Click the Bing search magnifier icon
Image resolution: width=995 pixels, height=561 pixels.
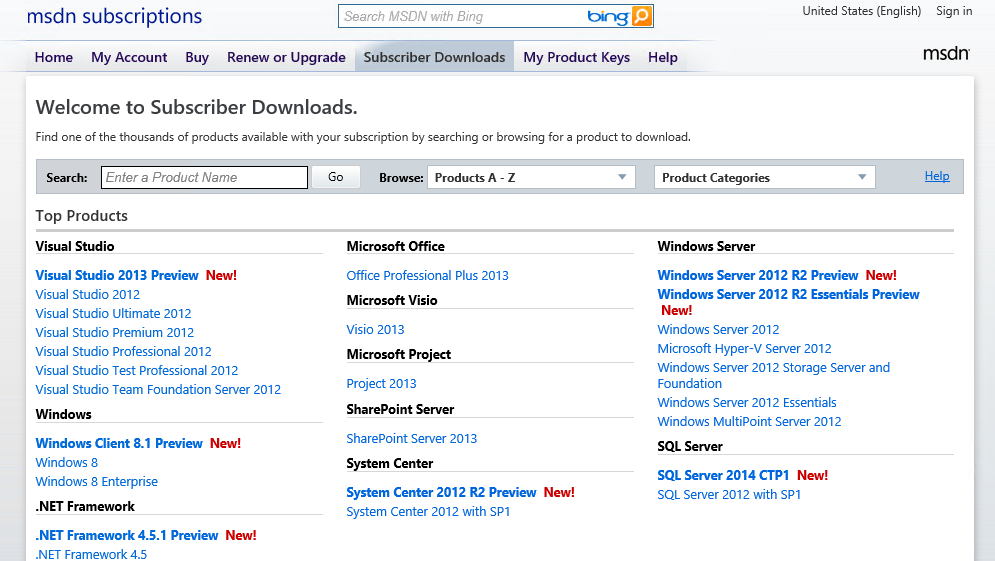(x=642, y=16)
